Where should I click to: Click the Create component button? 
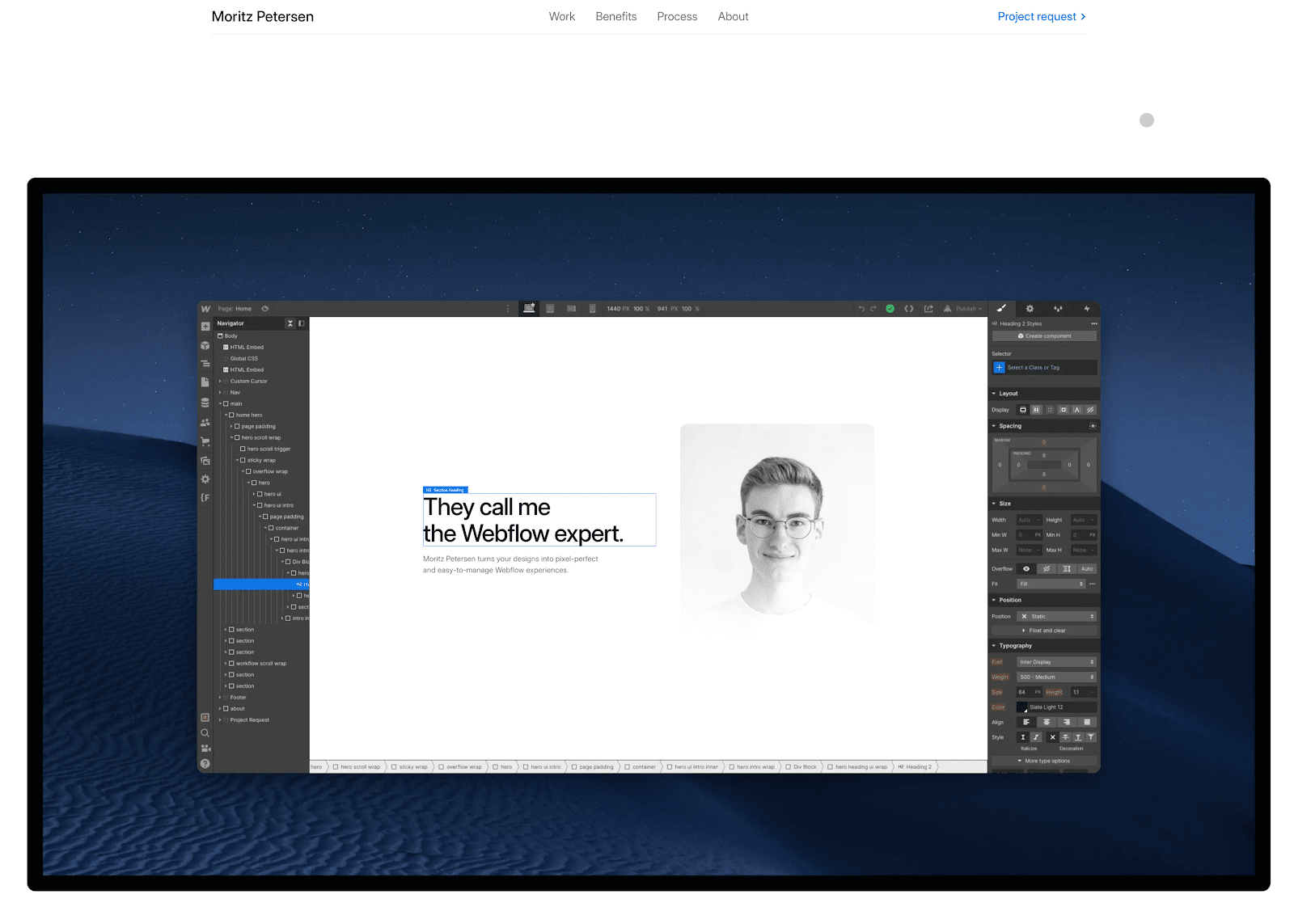[1044, 335]
